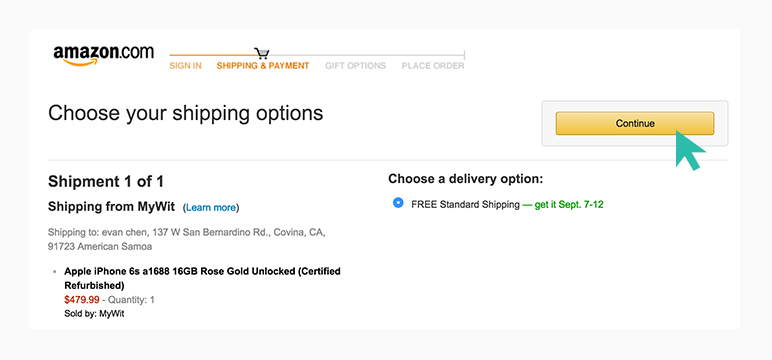The height and width of the screenshot is (360, 772).
Task: Select the SHIPPING & PAYMENT step
Action: (263, 65)
